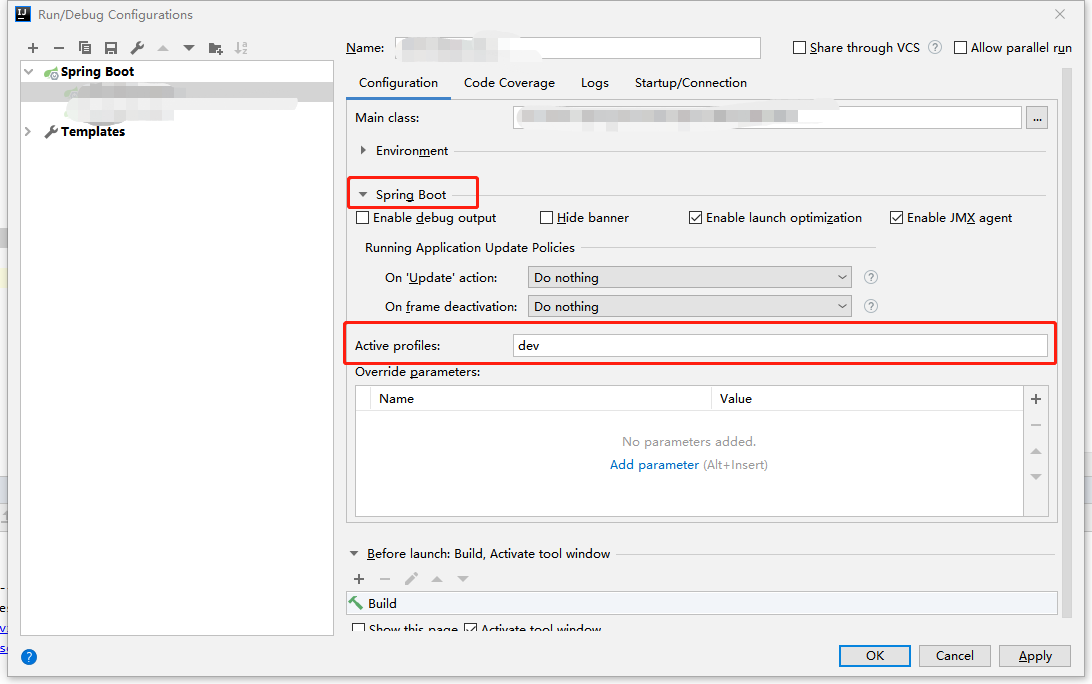Sort configurations alphabetically
The height and width of the screenshot is (684, 1092).
coord(241,48)
